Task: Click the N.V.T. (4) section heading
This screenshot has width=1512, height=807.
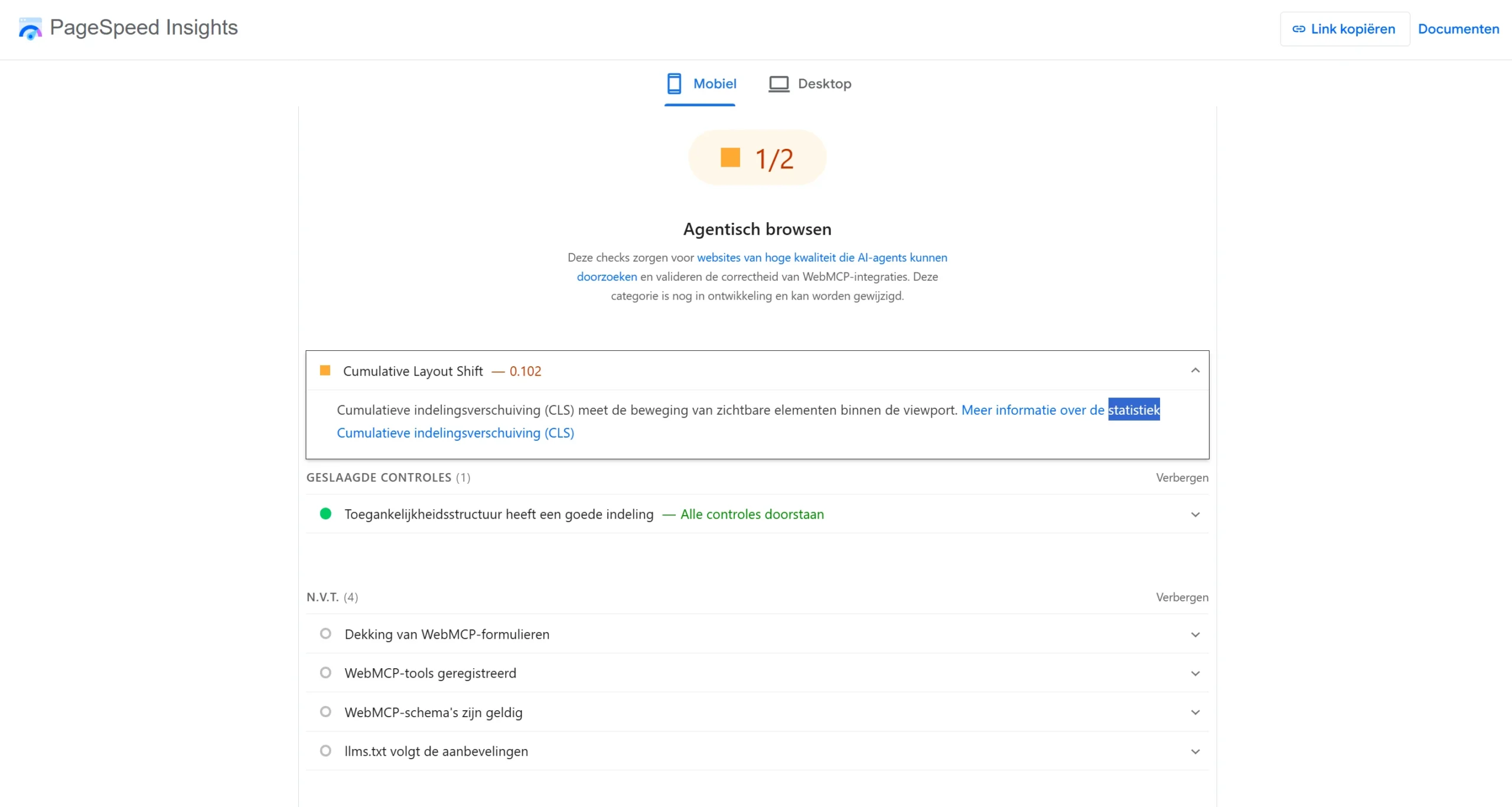Action: point(332,597)
